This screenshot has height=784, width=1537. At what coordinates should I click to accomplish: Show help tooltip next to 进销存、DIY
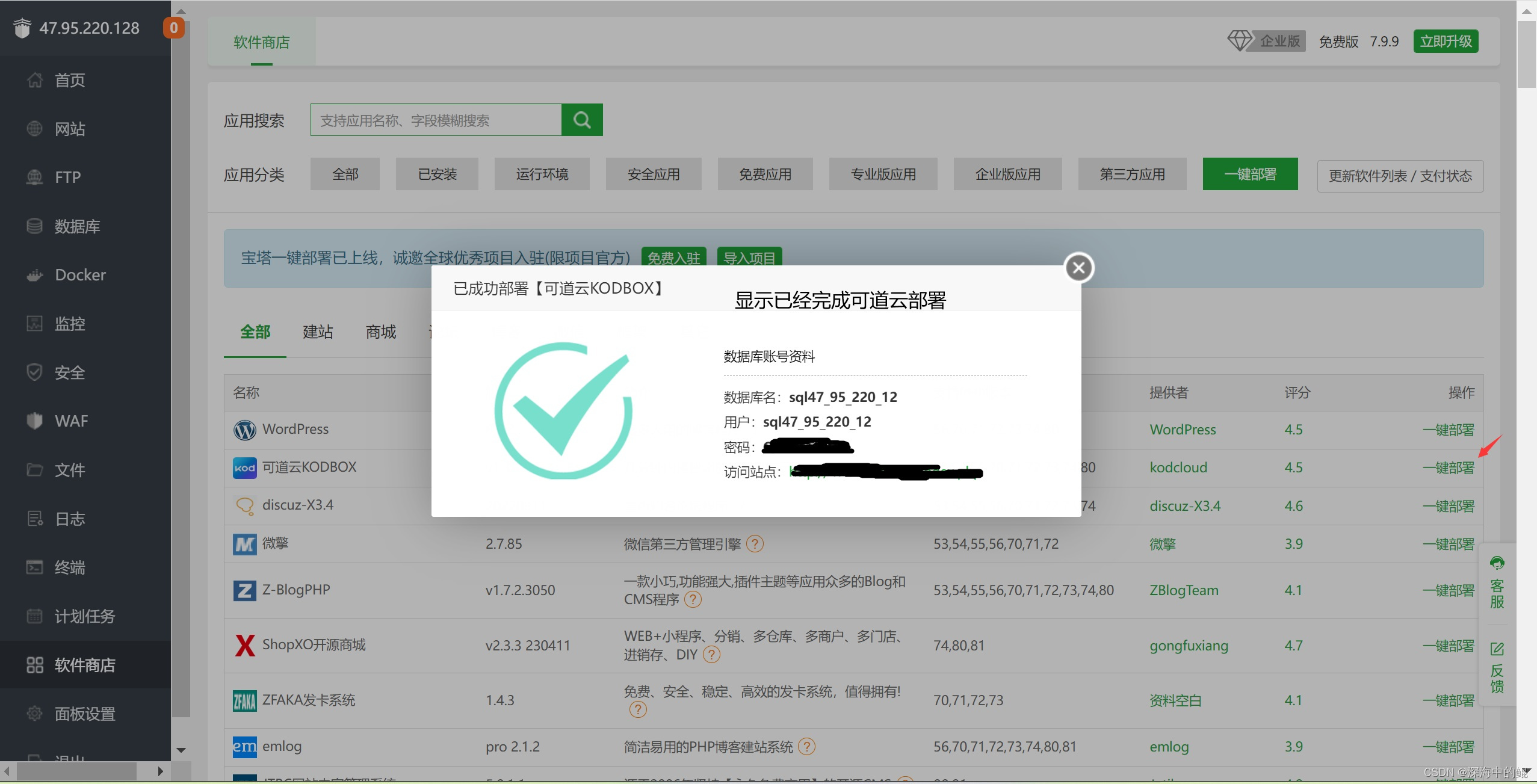(711, 655)
